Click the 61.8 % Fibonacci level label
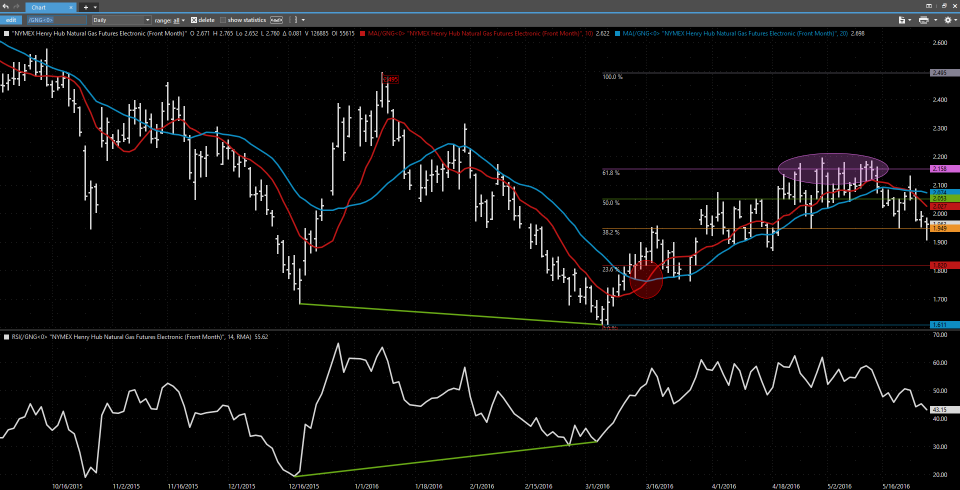 click(x=611, y=173)
